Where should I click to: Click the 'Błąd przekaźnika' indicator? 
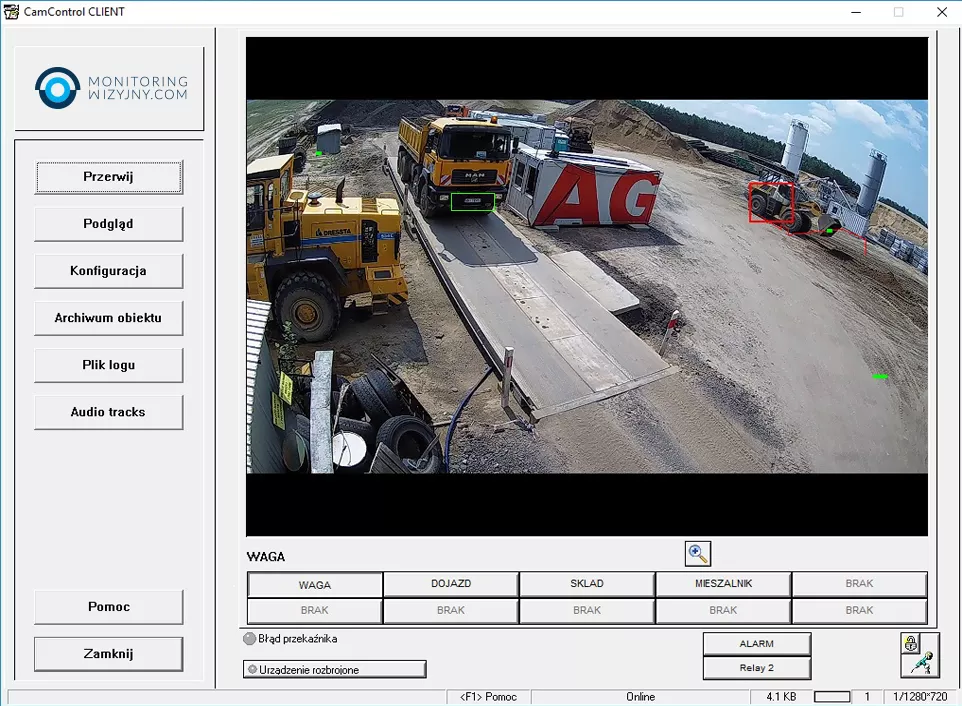[250, 639]
